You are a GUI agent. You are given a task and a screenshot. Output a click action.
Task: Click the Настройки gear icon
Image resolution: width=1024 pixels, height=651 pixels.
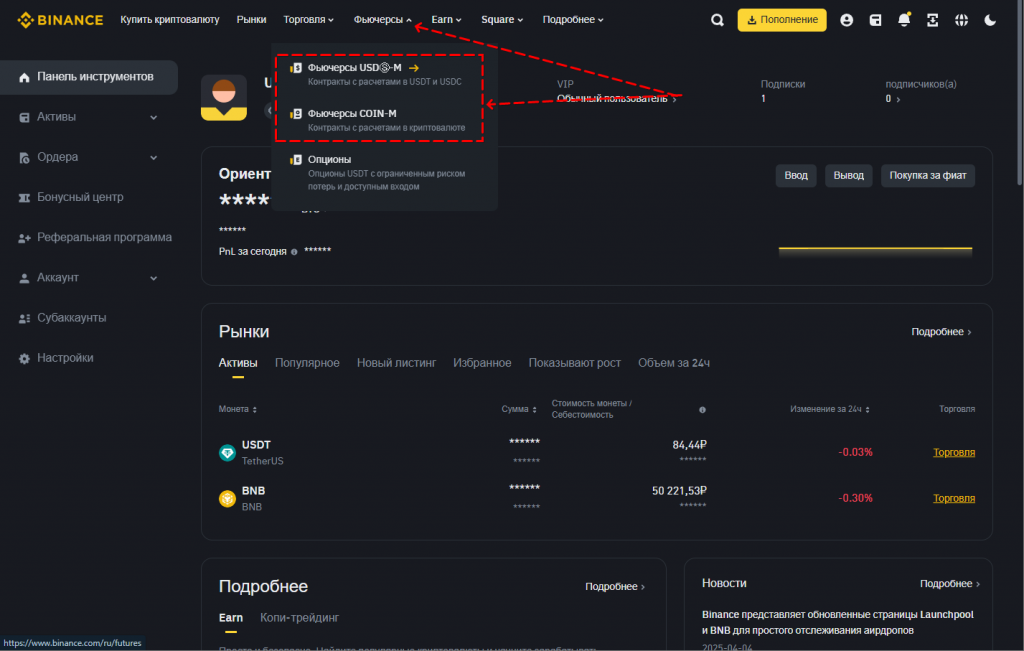24,358
